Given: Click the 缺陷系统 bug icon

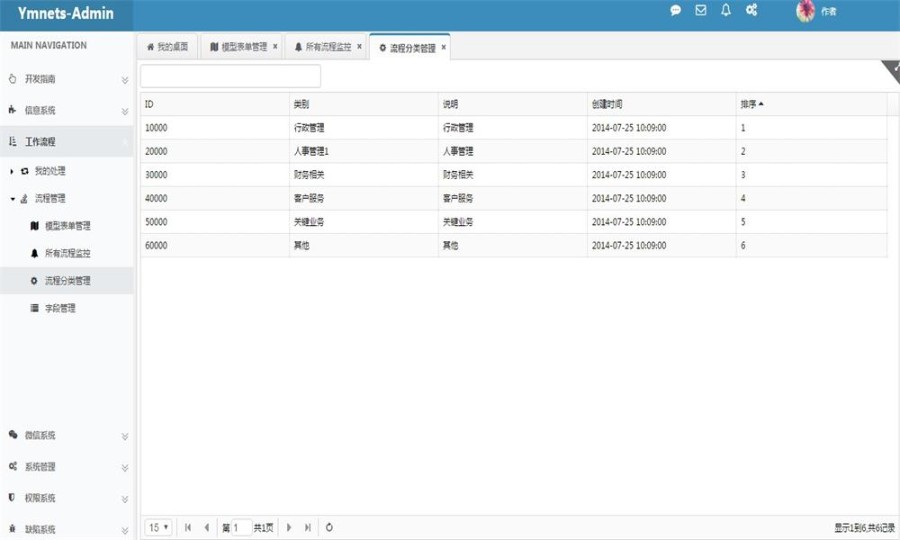Looking at the screenshot, I should point(13,529).
